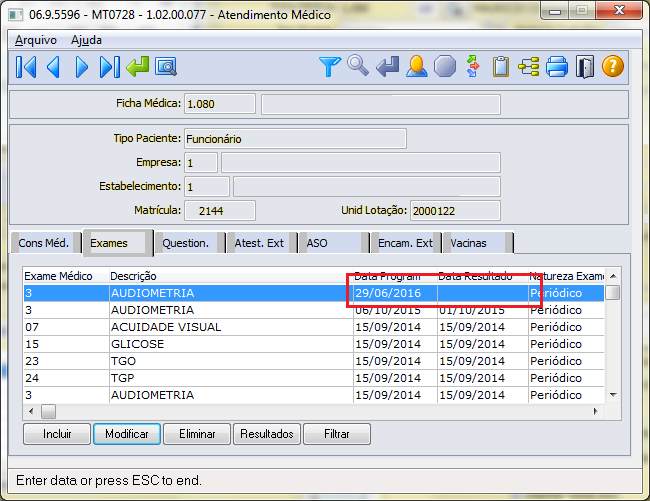Select the GLICOSE exam row
The image size is (650, 501).
point(314,344)
